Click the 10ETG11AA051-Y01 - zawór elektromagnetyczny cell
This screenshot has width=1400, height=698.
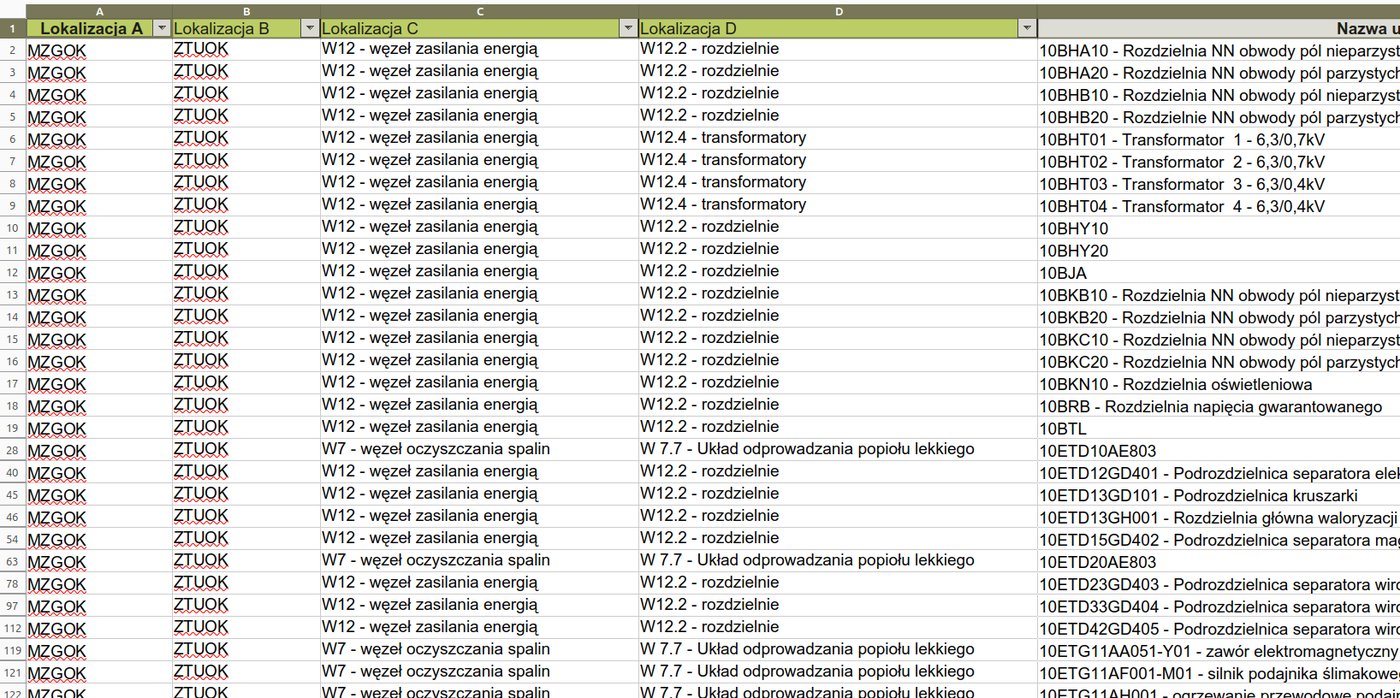click(1218, 650)
